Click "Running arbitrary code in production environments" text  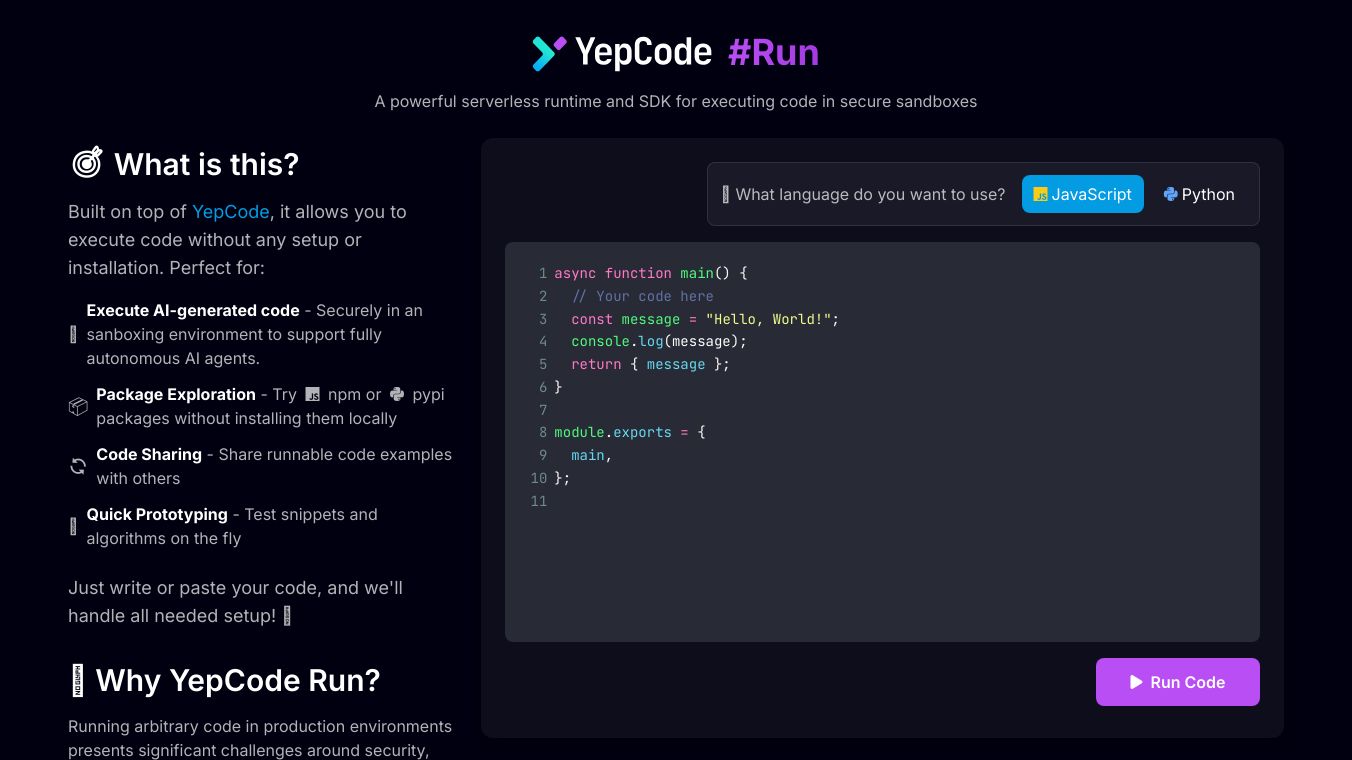point(260,726)
